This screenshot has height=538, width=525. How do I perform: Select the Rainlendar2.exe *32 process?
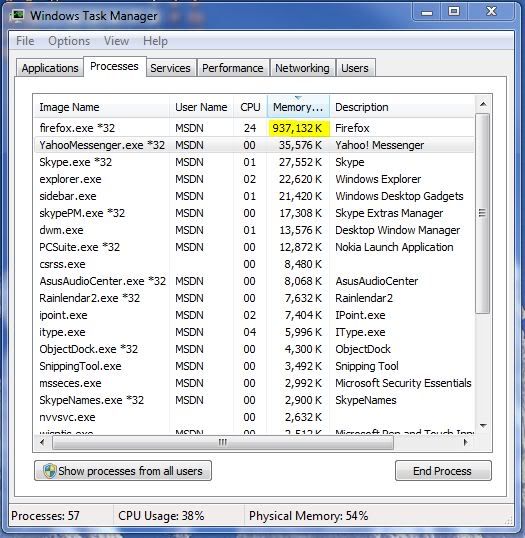(x=254, y=298)
